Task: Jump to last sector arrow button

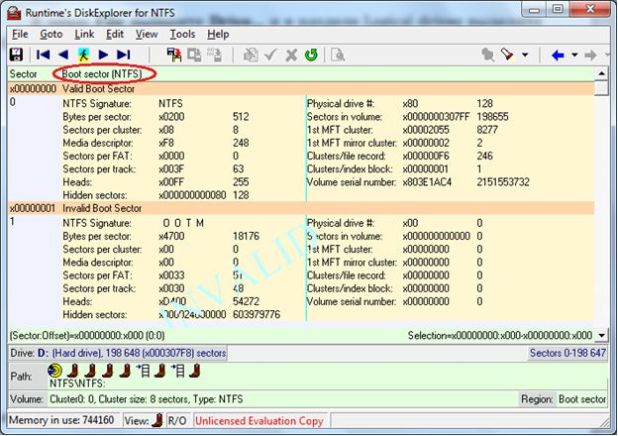Action: point(123,54)
